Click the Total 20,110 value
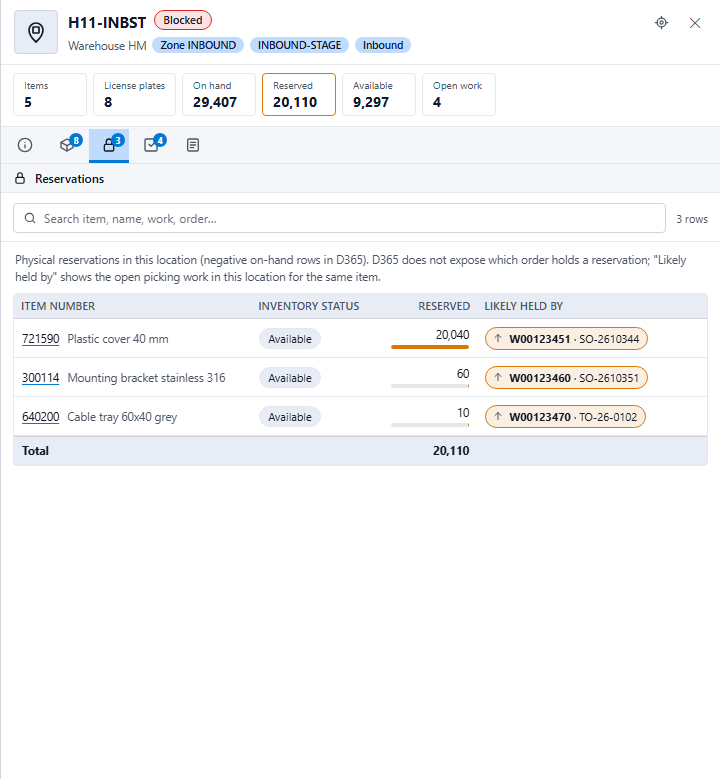 tap(451, 451)
